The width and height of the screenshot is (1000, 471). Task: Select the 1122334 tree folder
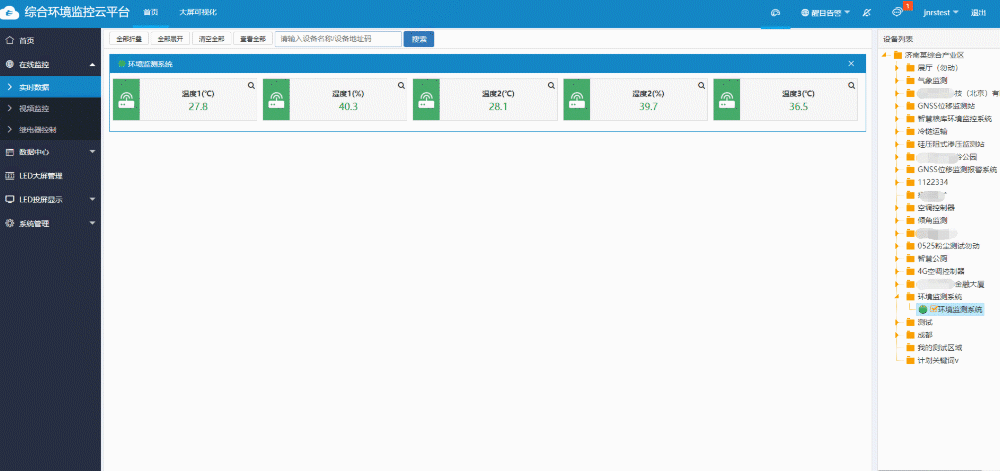pyautogui.click(x=932, y=182)
